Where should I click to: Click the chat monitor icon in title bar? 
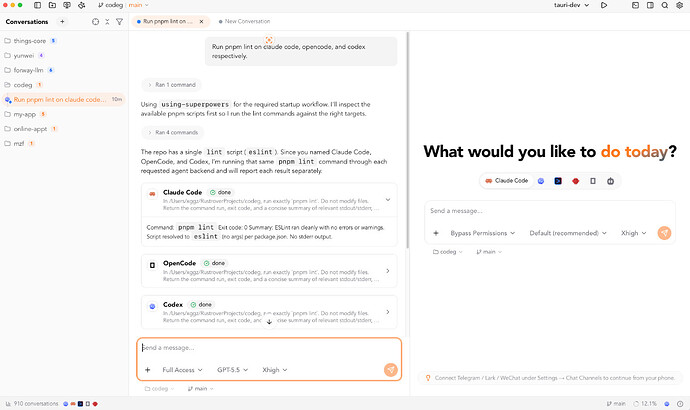pos(67,5)
